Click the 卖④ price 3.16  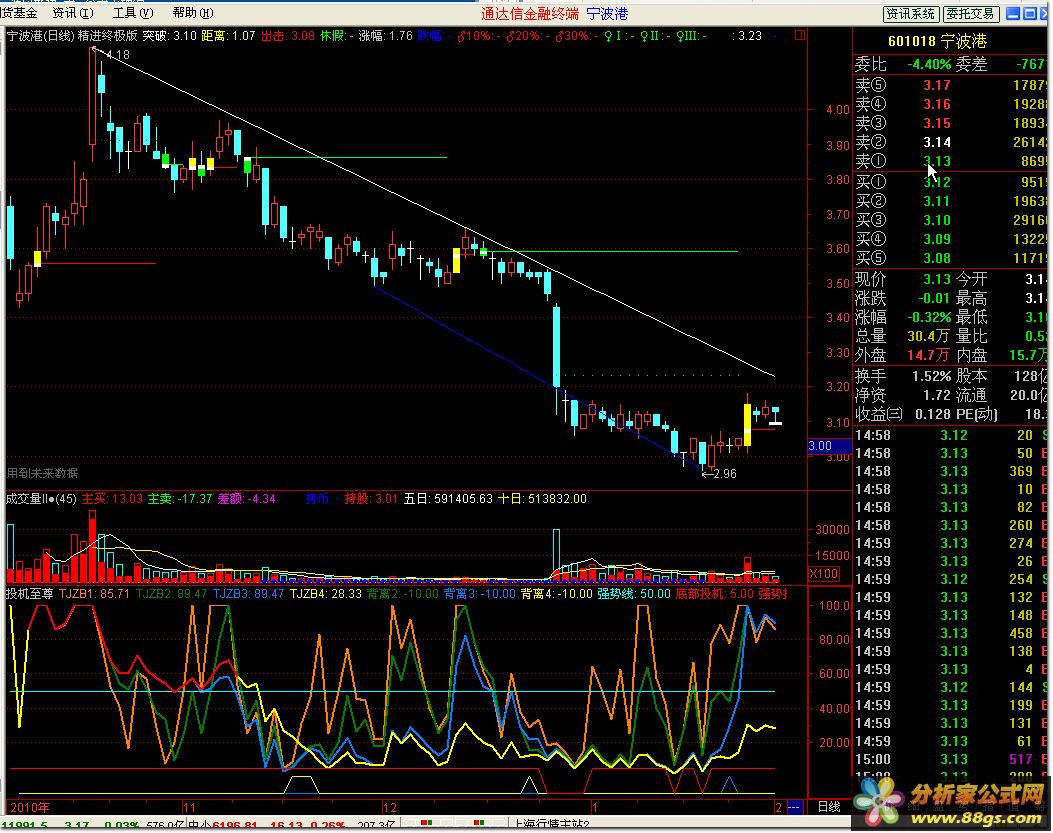pyautogui.click(x=936, y=104)
